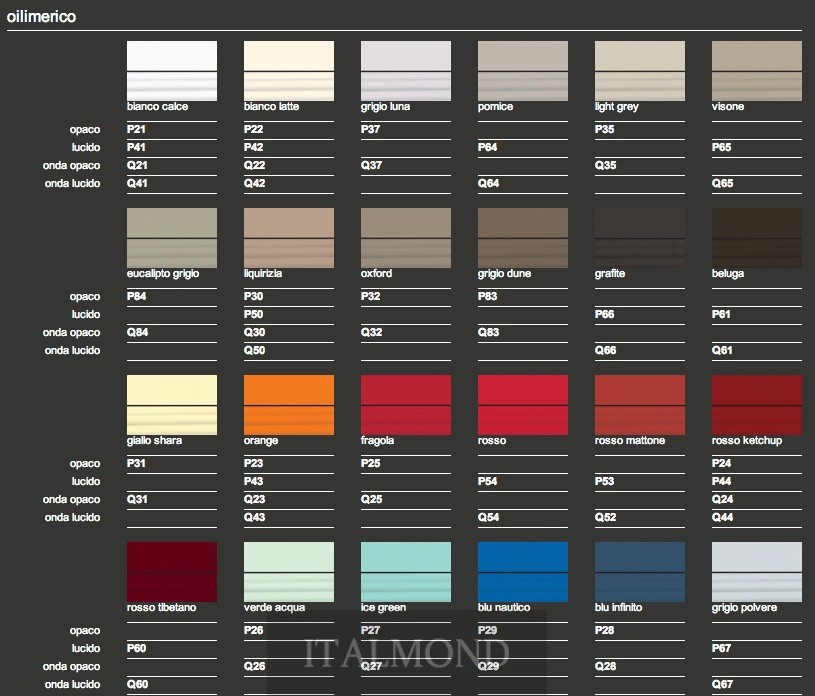815x696 pixels.
Task: Pick the grigio polvere swatch
Action: pos(756,572)
